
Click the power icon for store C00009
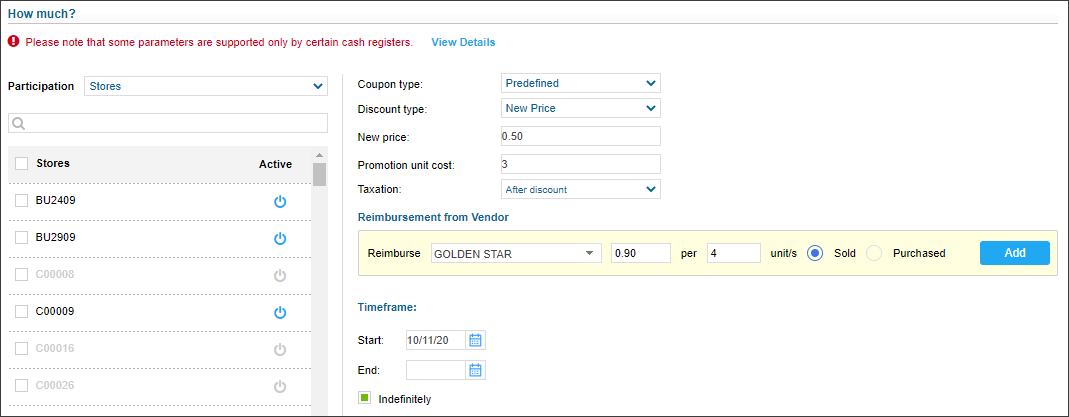280,312
